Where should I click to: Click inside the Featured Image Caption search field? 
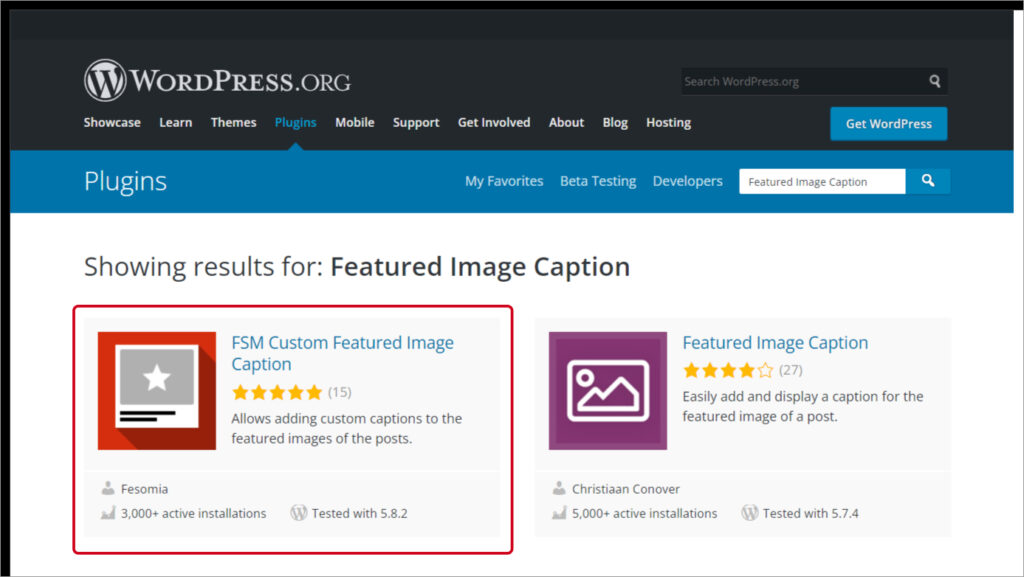(820, 181)
